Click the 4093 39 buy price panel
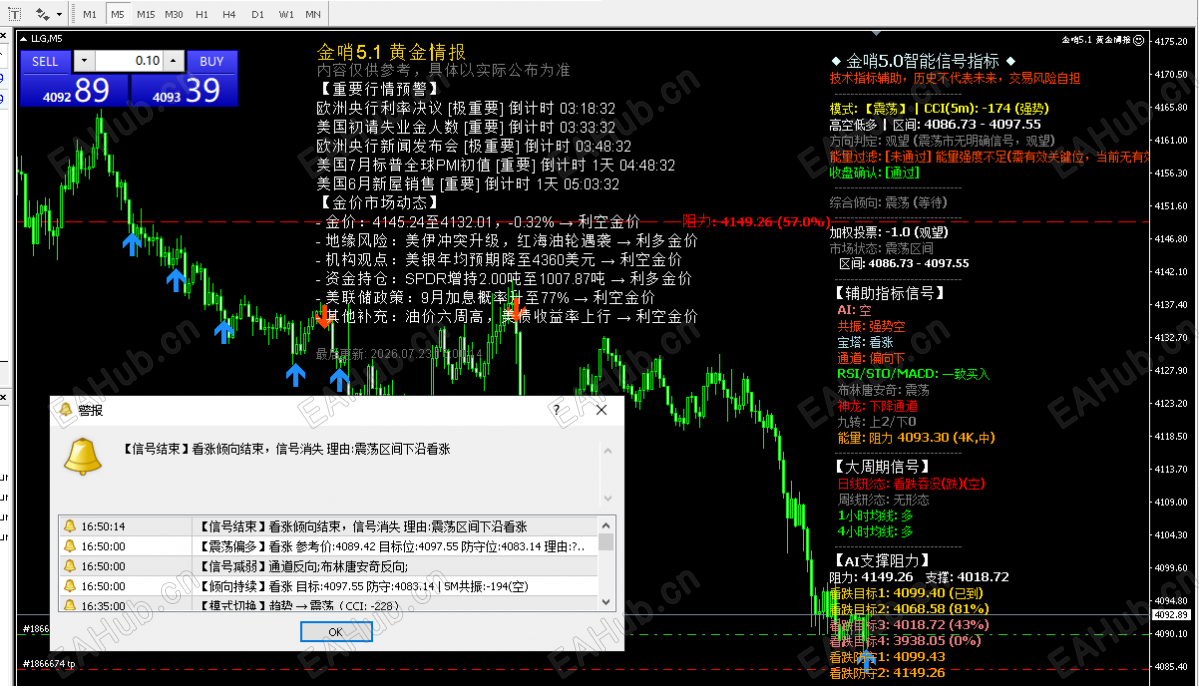 [184, 90]
